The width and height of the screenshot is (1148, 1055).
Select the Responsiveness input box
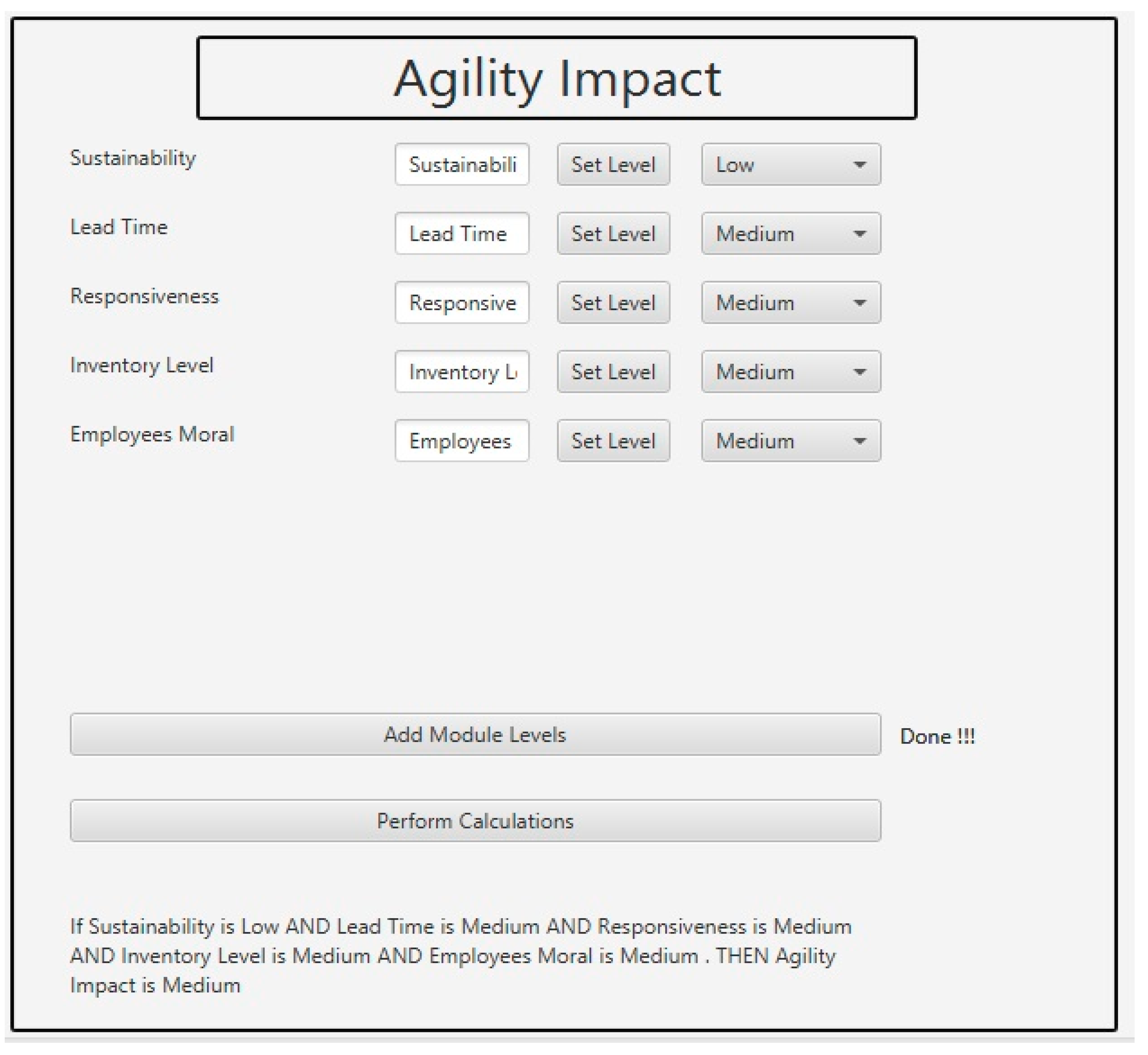pyautogui.click(x=462, y=303)
